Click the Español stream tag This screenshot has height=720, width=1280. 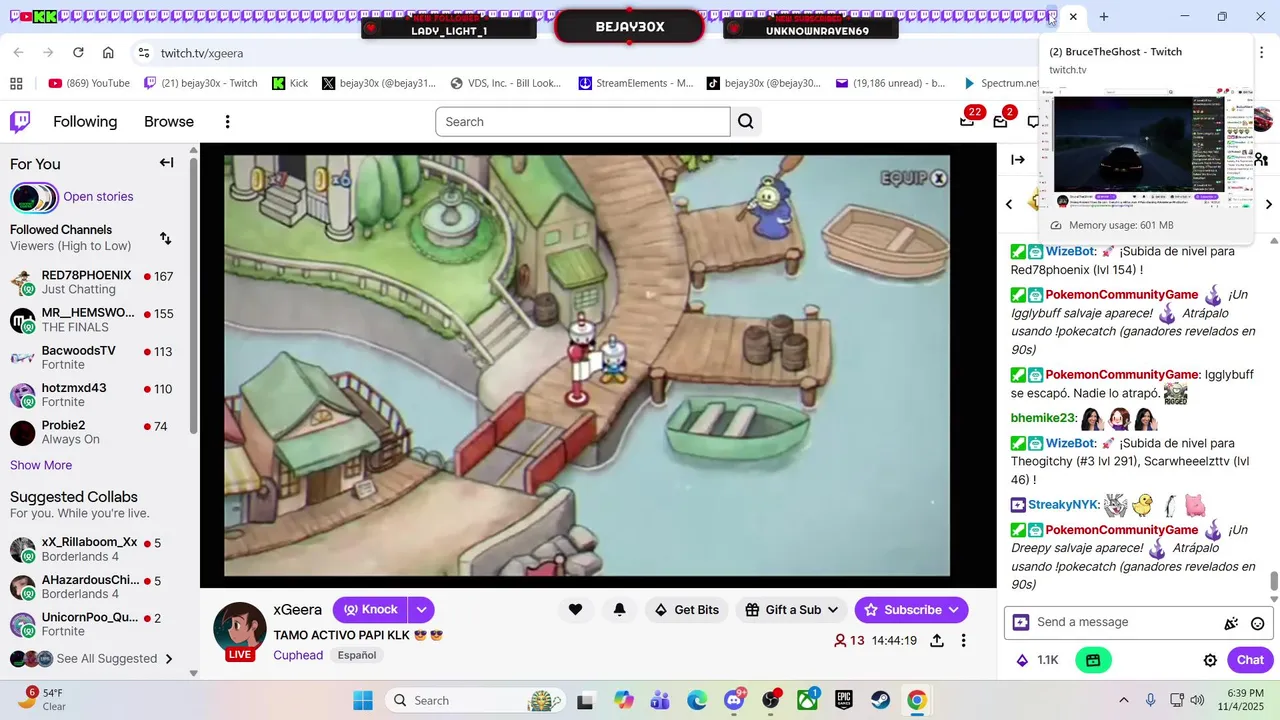[357, 655]
